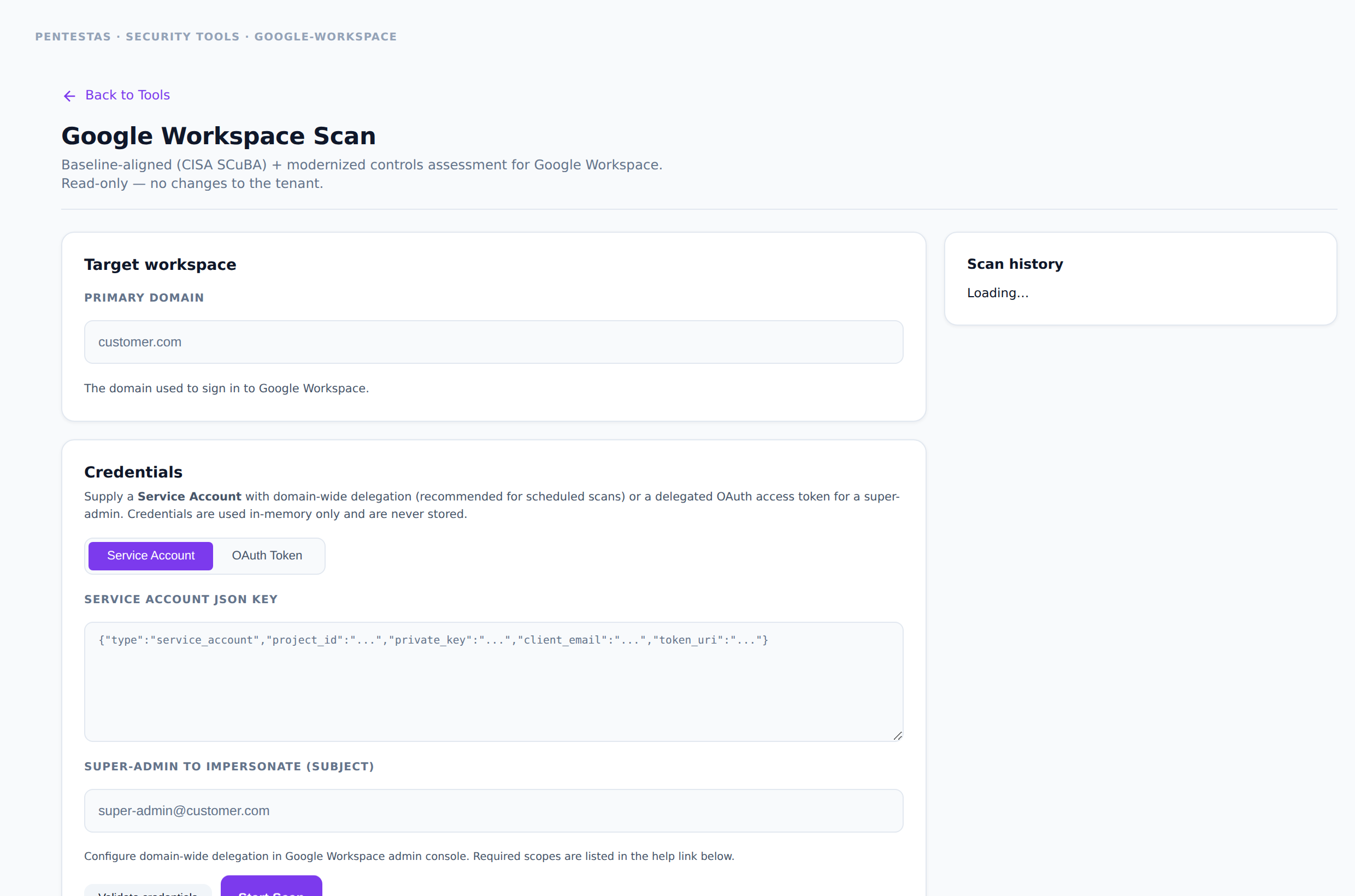Click the PENTESTAS breadcrumb header text

(x=216, y=37)
